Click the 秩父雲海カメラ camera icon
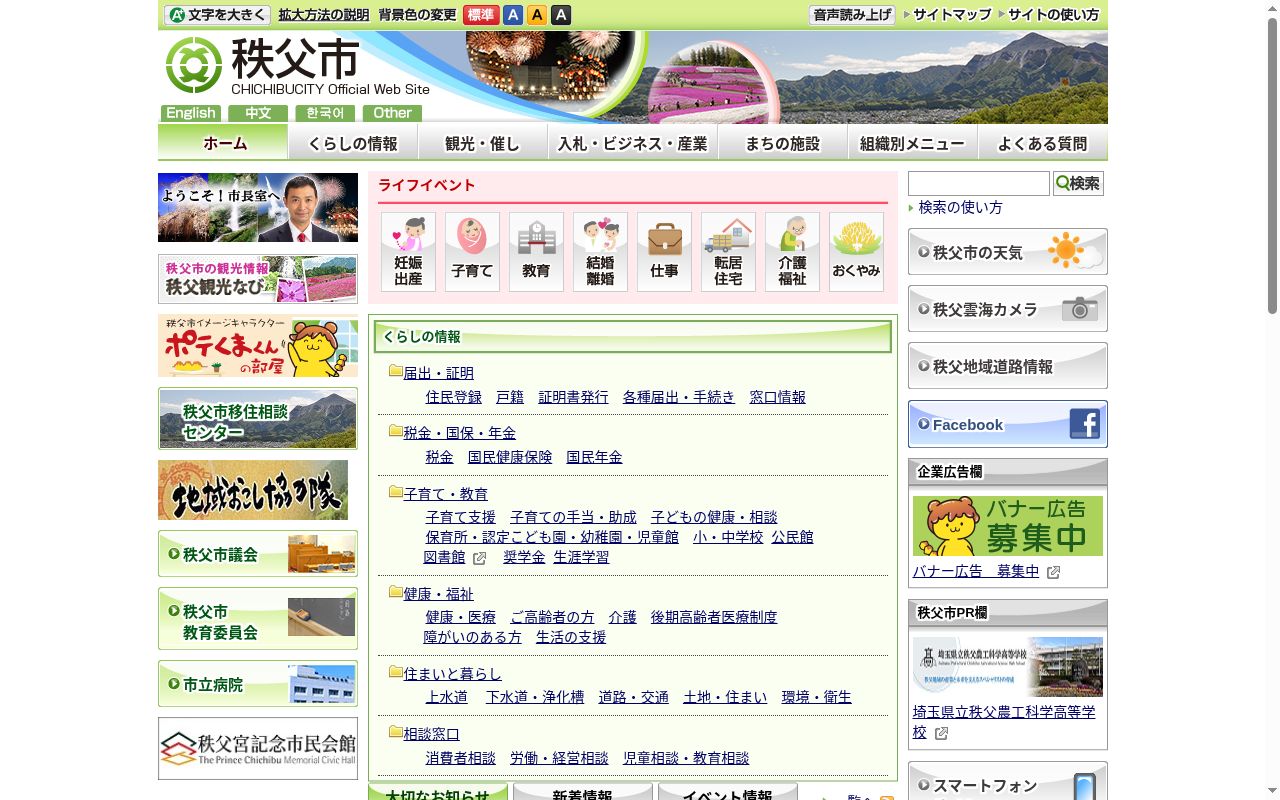This screenshot has height=800, width=1280. [x=1080, y=308]
